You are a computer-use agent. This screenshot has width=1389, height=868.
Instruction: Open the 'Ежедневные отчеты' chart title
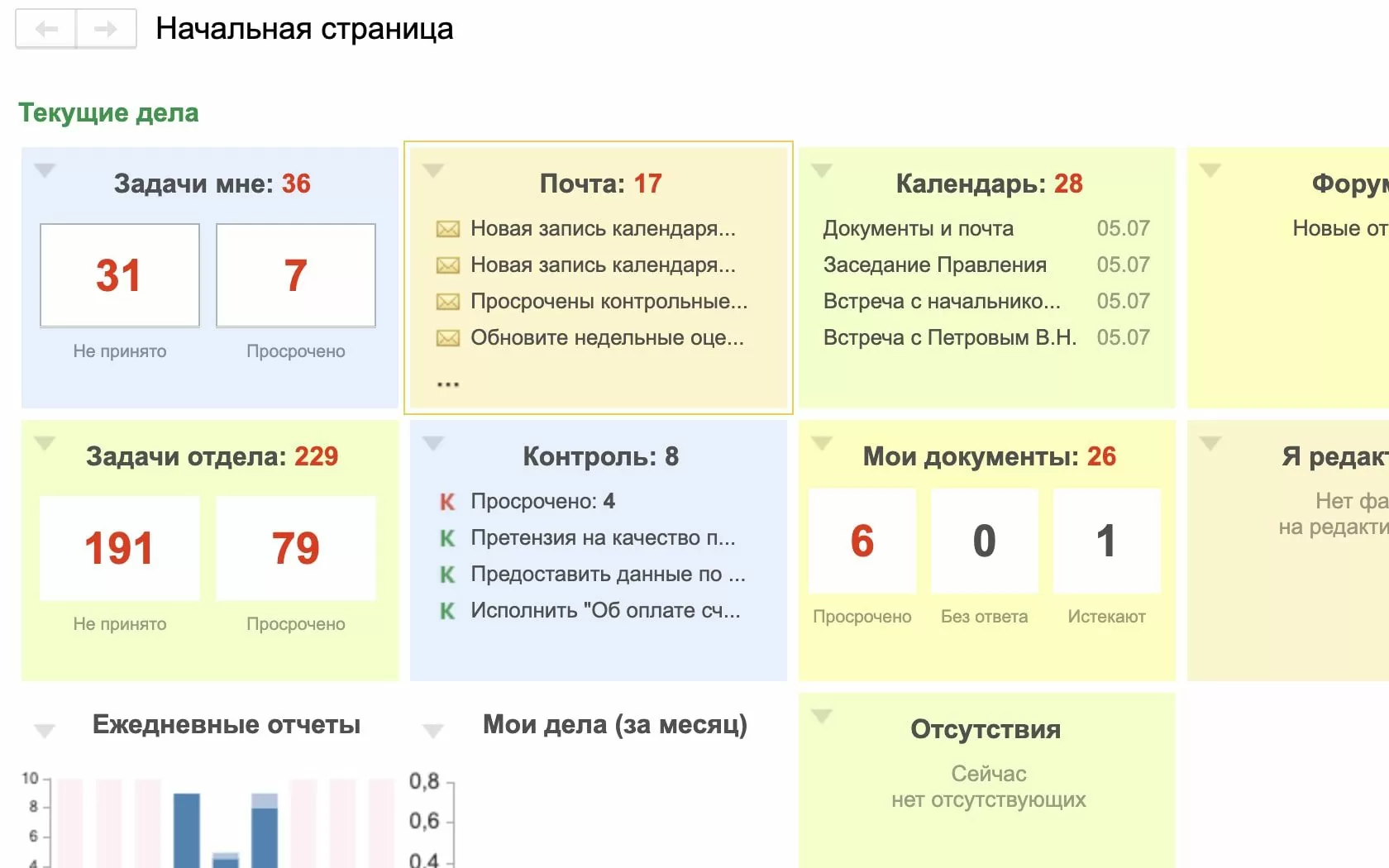coord(227,724)
